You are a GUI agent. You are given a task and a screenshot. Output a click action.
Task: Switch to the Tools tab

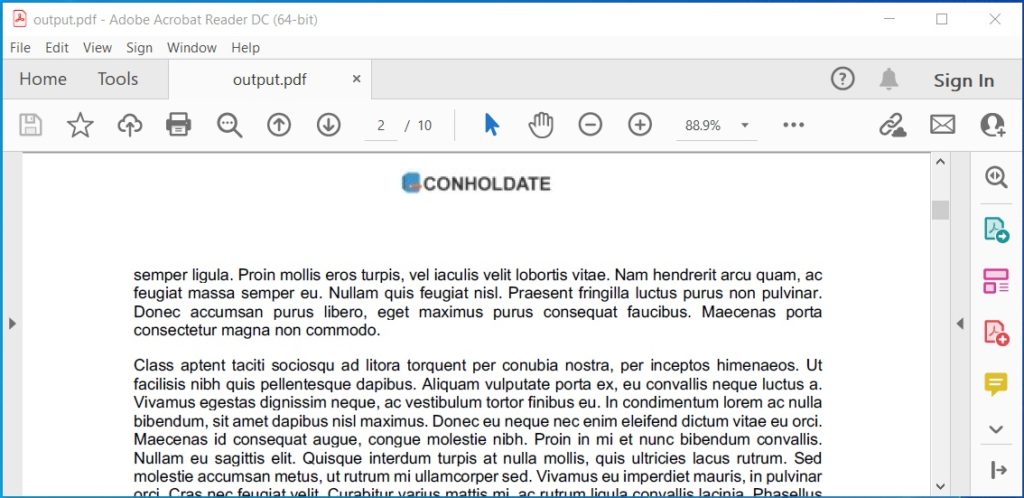pyautogui.click(x=118, y=80)
